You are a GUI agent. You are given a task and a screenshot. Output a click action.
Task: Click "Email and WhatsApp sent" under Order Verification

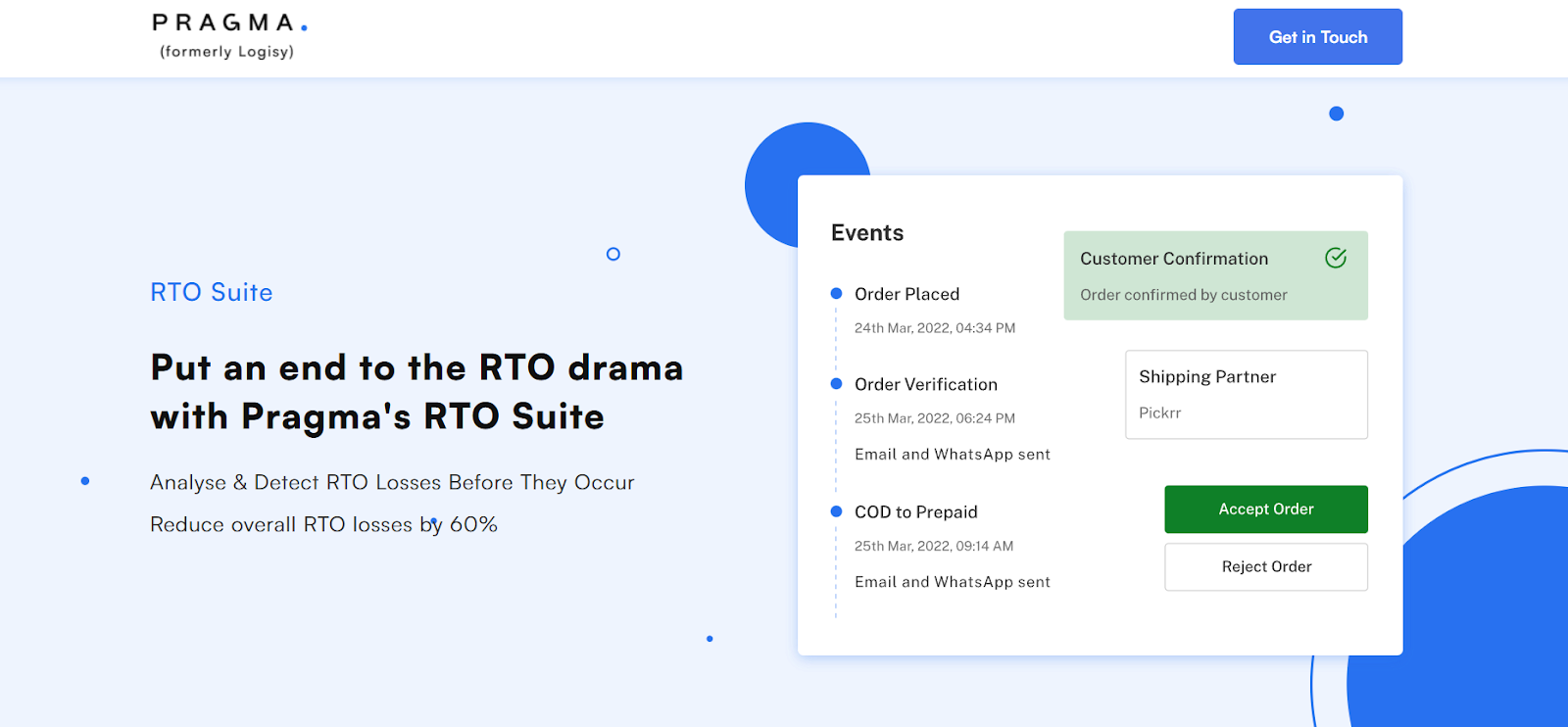(953, 455)
